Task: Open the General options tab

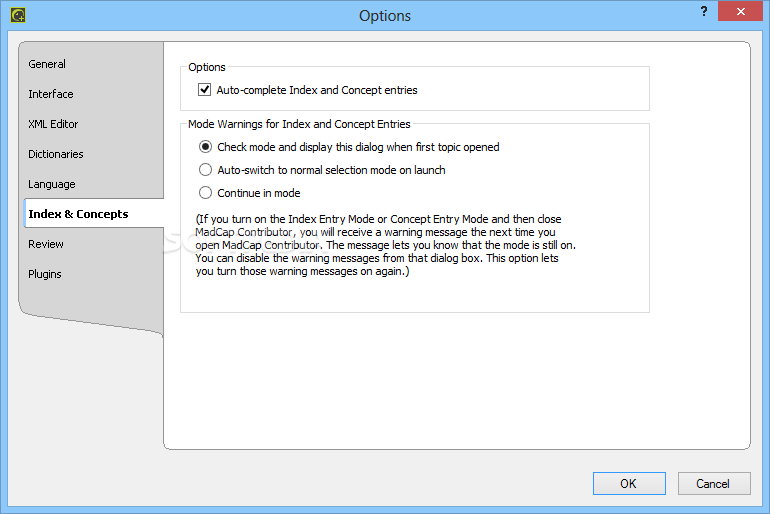Action: (47, 64)
